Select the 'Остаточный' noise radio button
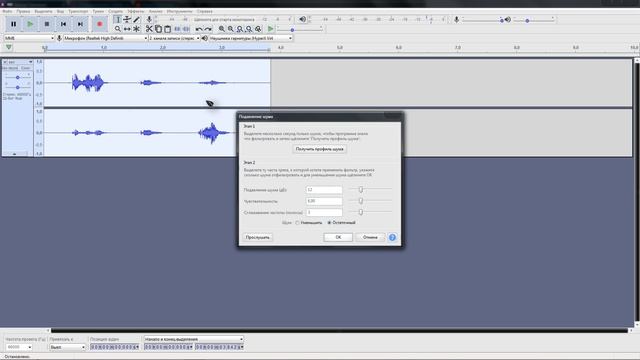 click(x=329, y=223)
